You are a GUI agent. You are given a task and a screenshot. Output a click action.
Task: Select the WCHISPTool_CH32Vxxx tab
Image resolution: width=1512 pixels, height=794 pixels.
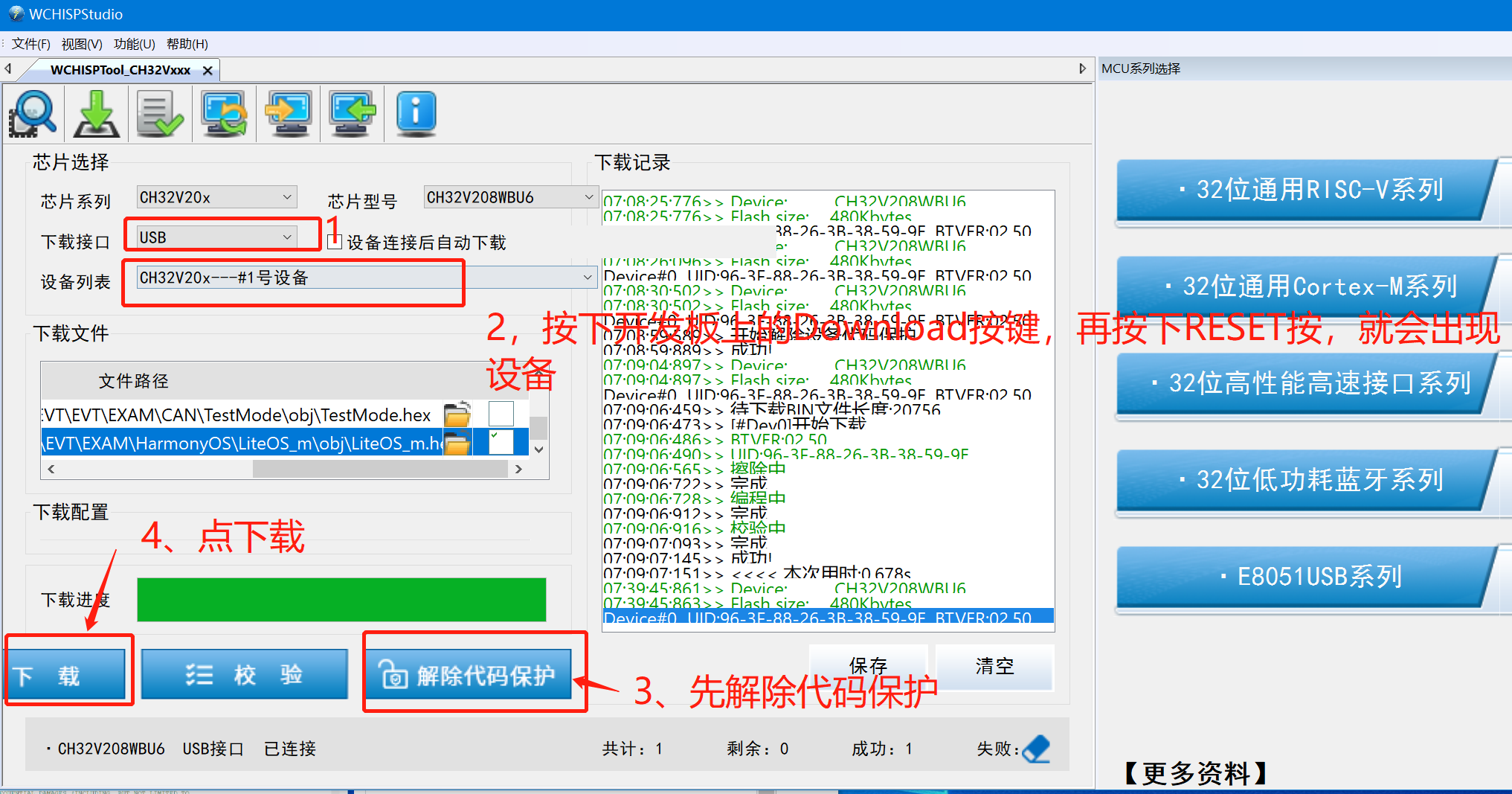point(120,70)
